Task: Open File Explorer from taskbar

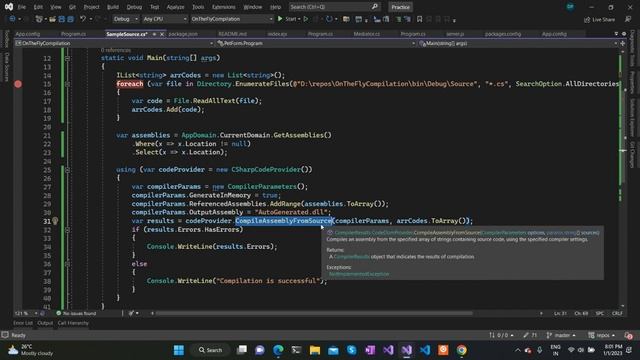Action: [x=315, y=350]
